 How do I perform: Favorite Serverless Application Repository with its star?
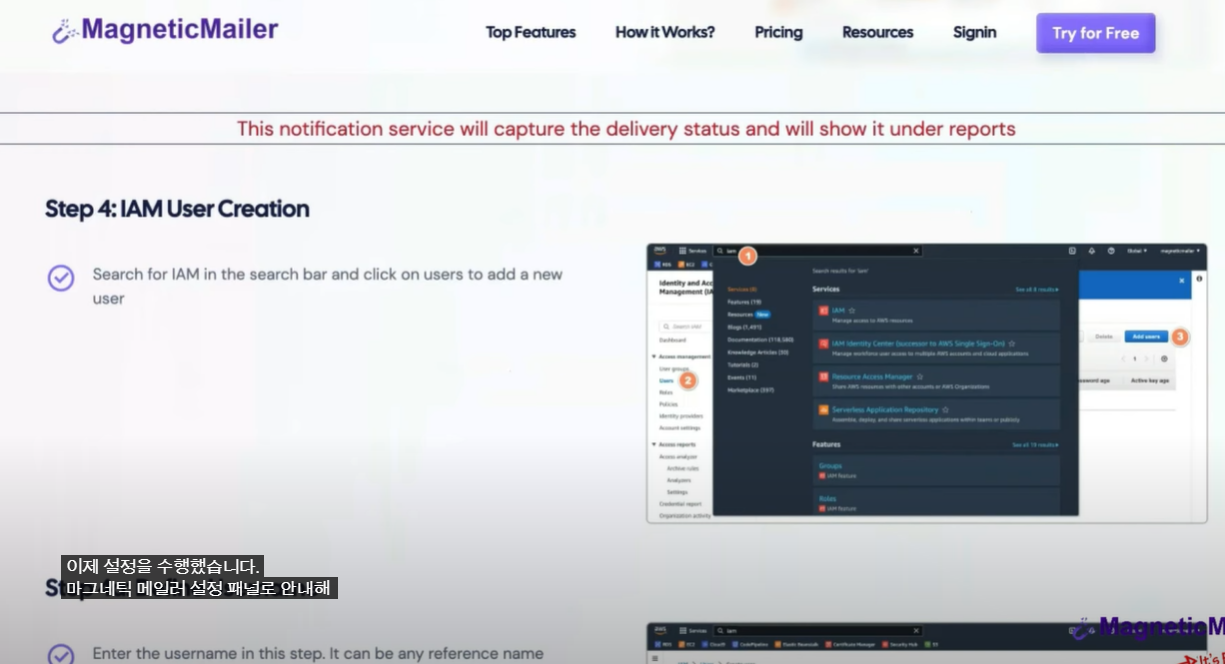pos(945,410)
